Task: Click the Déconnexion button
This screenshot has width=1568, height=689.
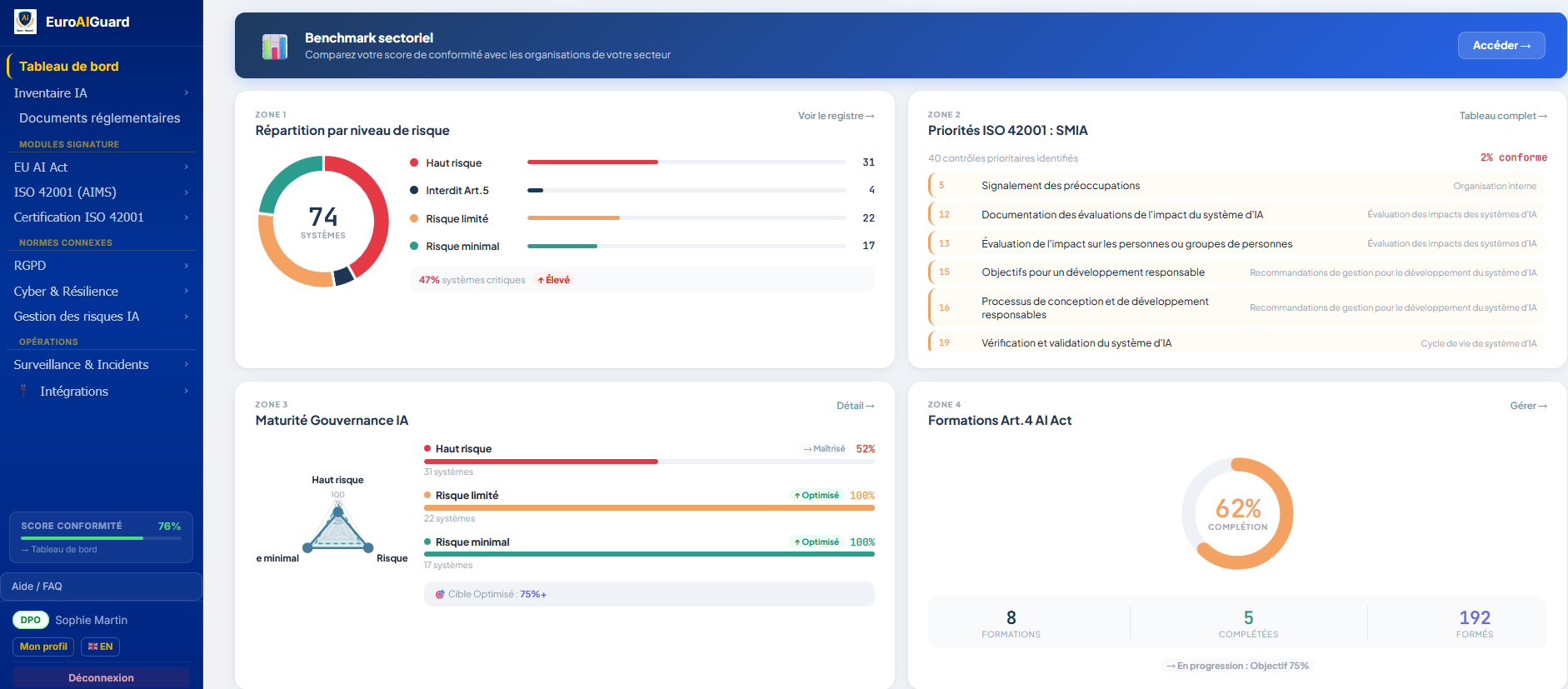Action: 101,677
